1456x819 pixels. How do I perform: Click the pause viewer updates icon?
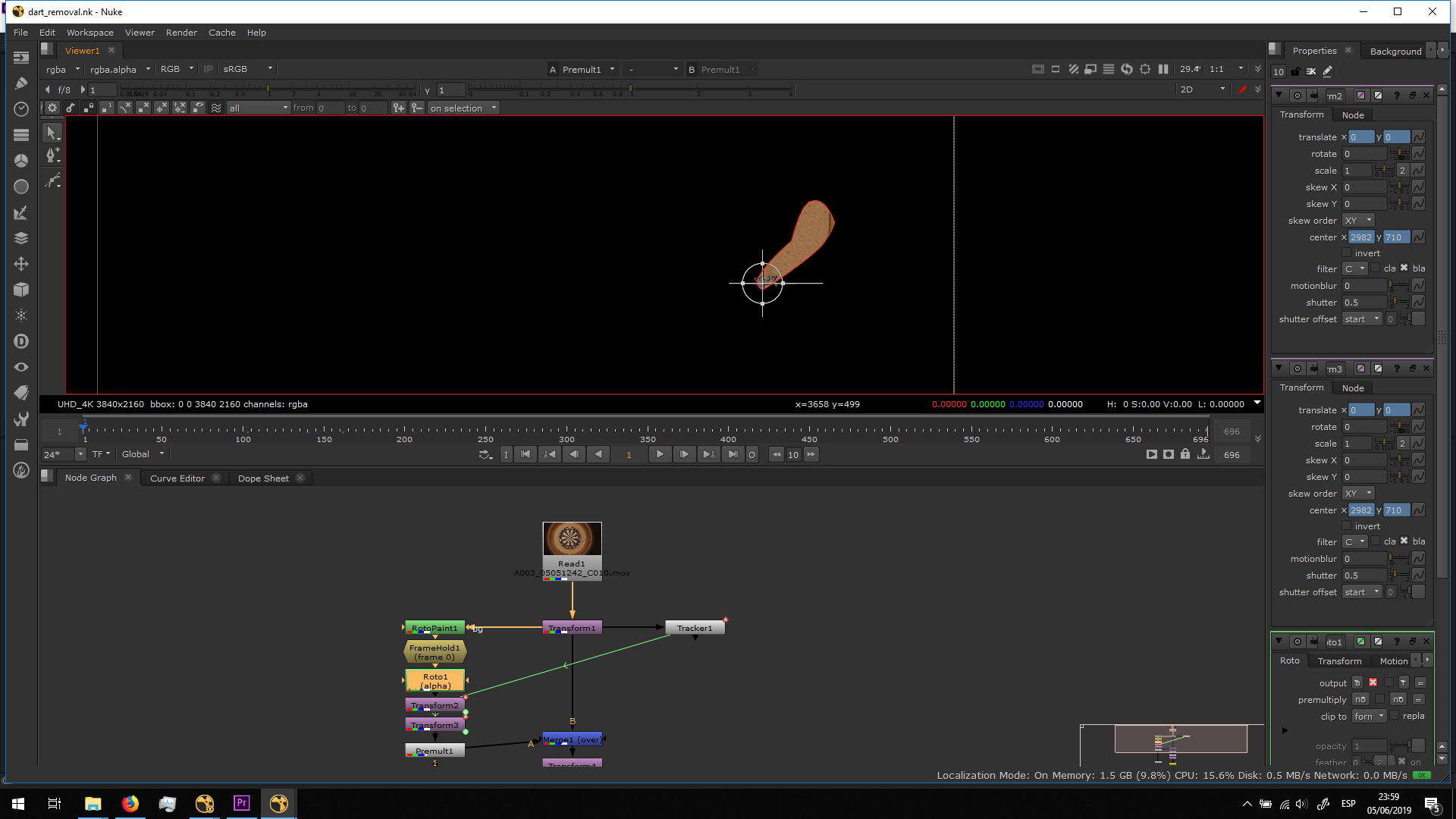tap(1163, 69)
